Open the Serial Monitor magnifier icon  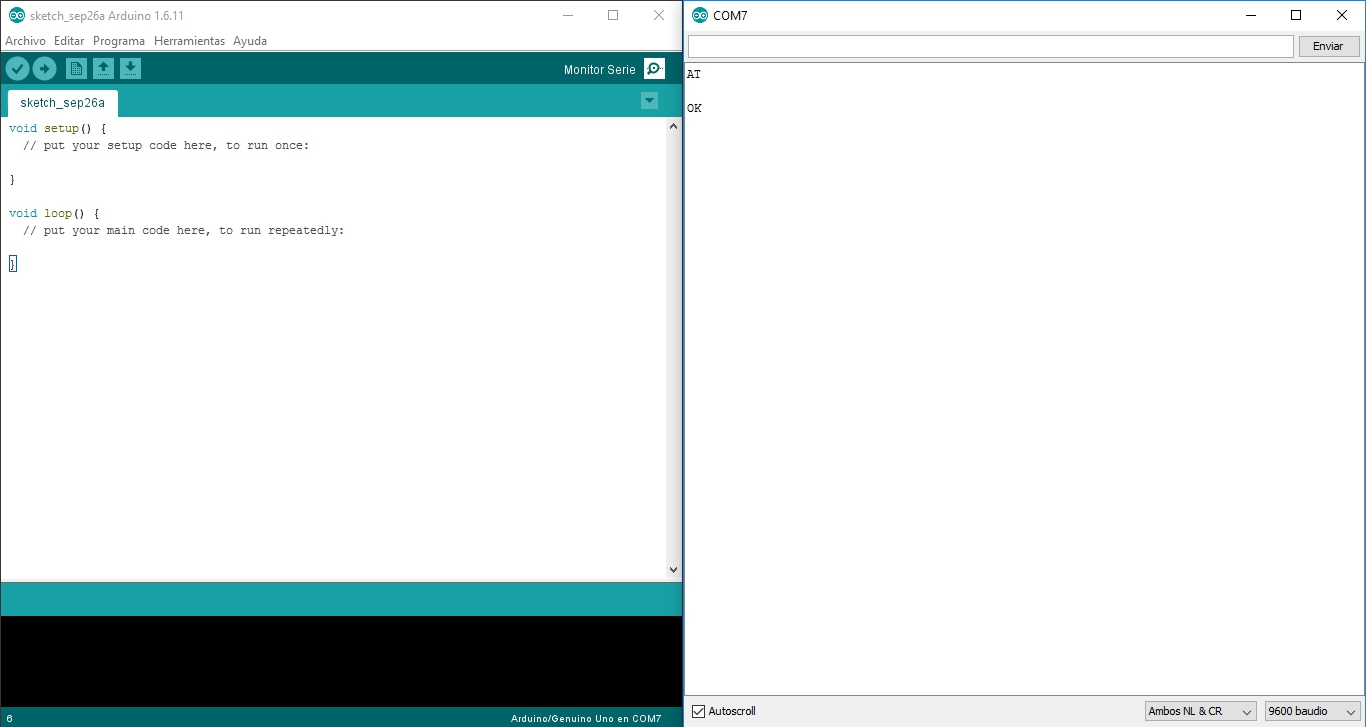tap(653, 68)
